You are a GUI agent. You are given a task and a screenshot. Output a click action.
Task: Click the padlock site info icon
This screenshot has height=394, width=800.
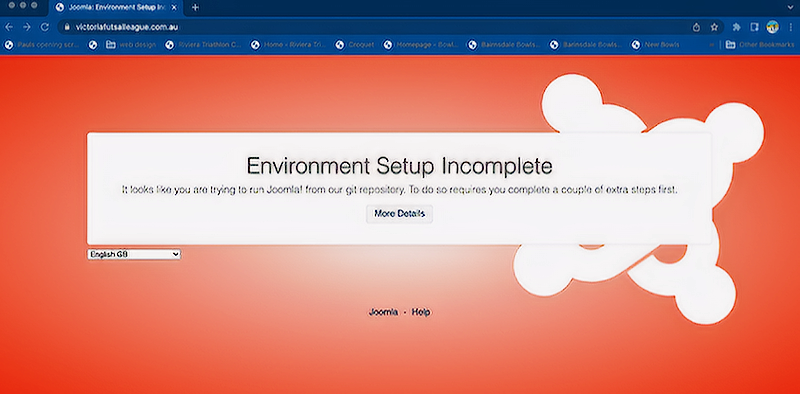pyautogui.click(x=66, y=27)
